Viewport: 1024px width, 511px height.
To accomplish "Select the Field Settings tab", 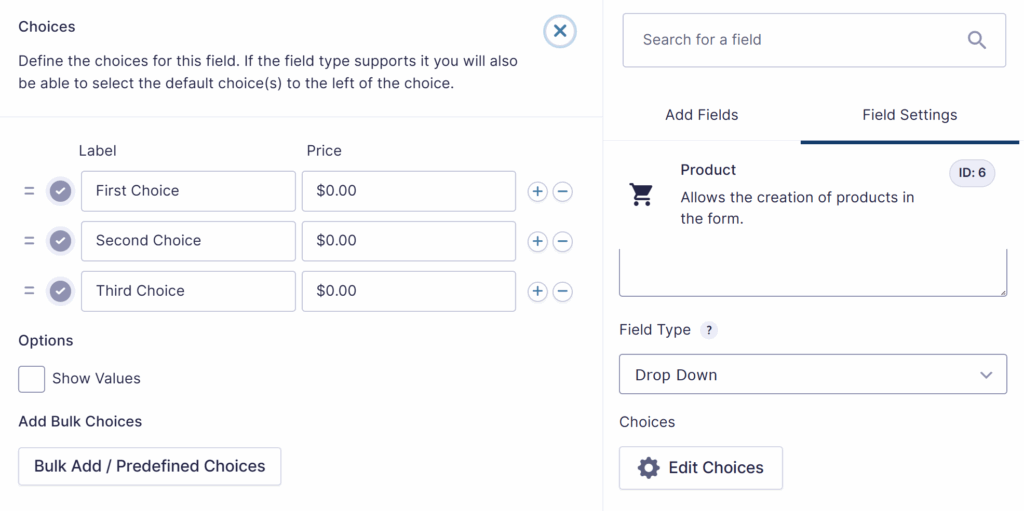I will (909, 115).
